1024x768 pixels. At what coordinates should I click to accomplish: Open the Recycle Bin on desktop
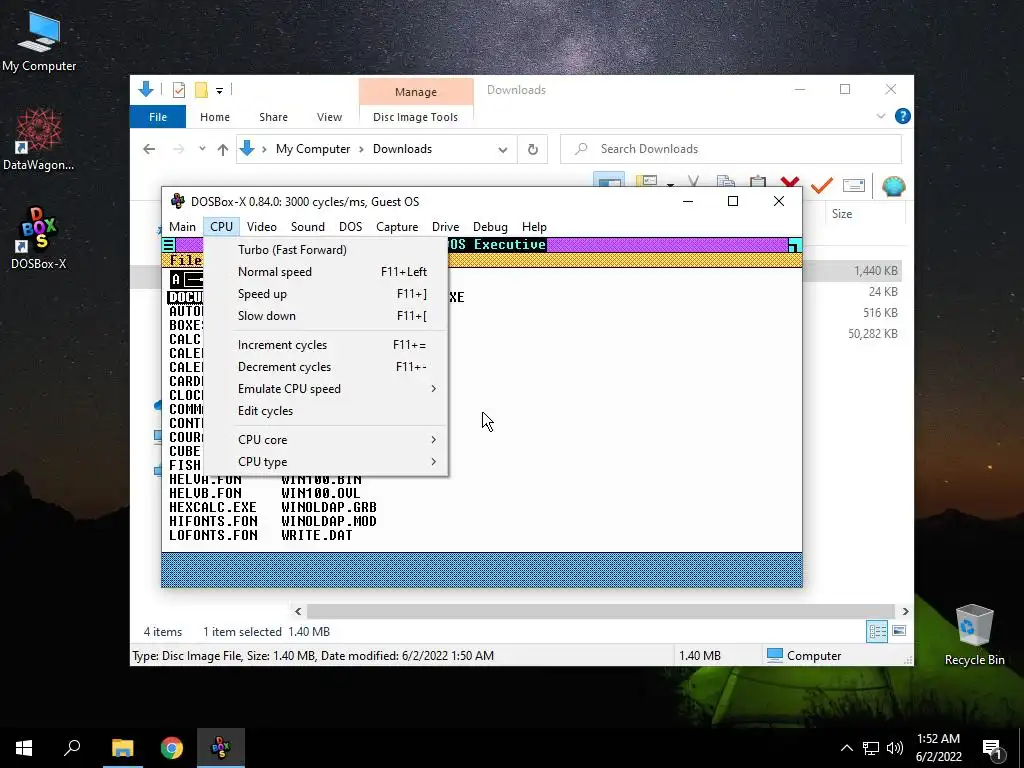tap(974, 635)
